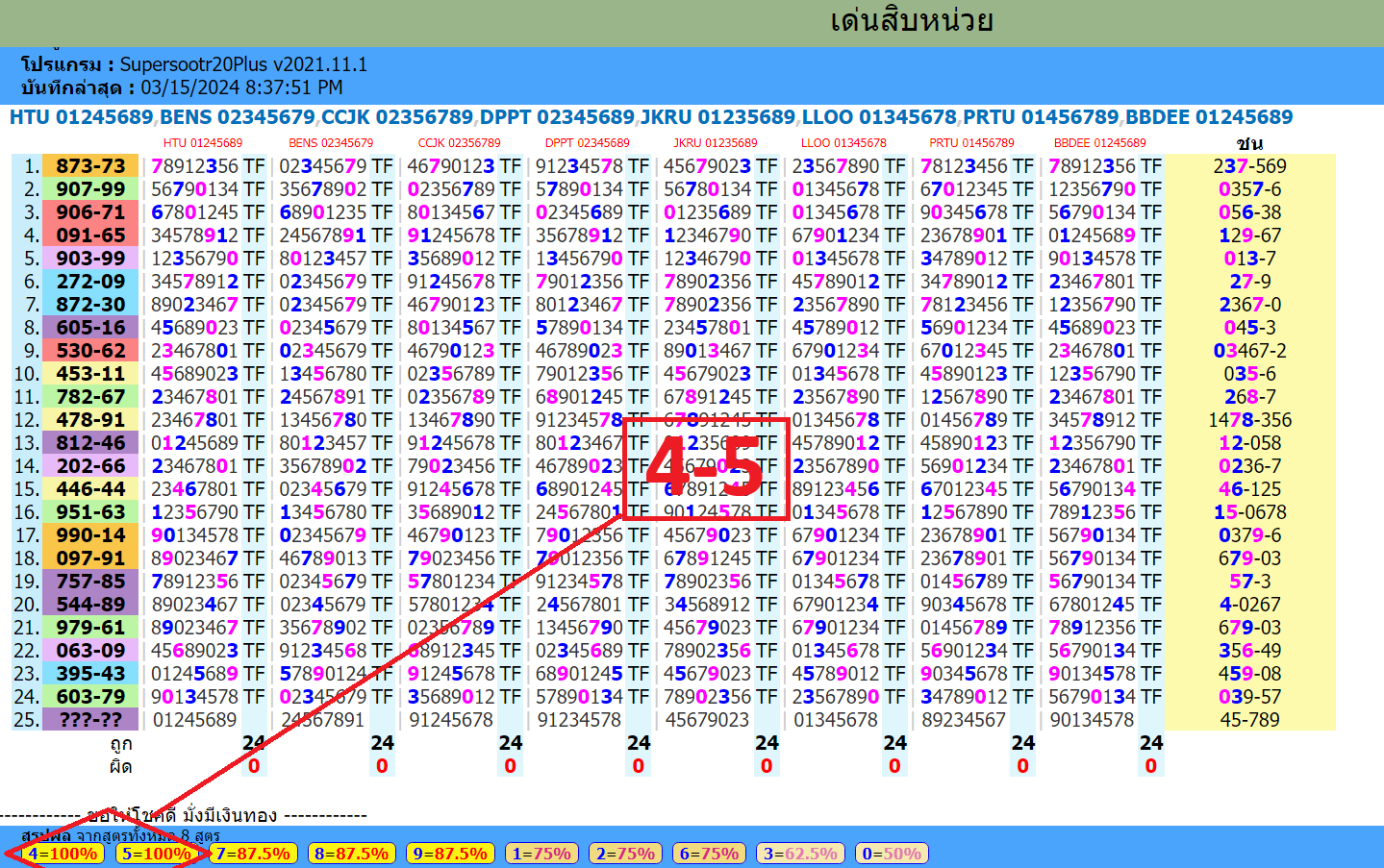Click the 1=75% summary badge
This screenshot has height=868, width=1384.
click(541, 854)
